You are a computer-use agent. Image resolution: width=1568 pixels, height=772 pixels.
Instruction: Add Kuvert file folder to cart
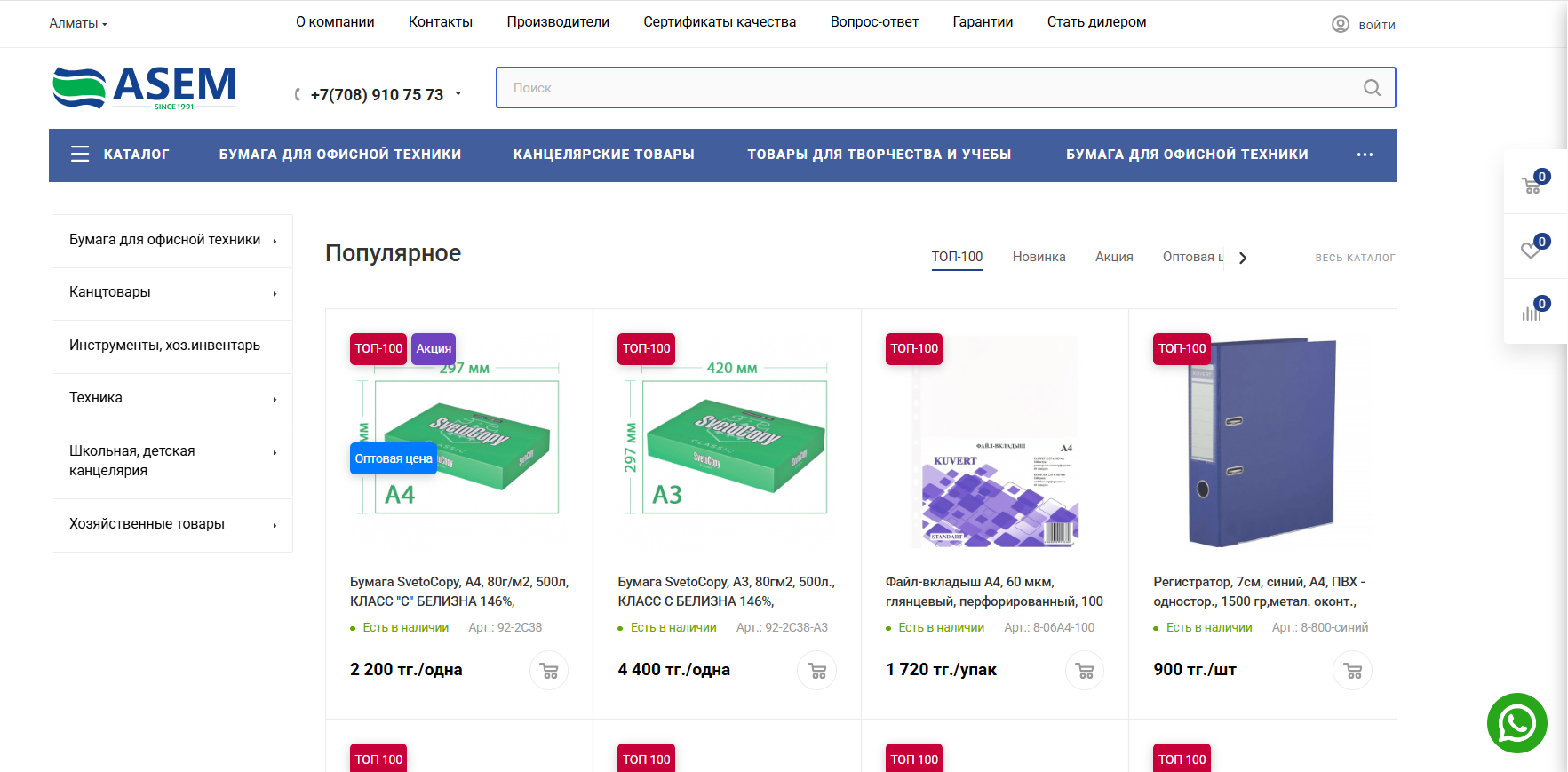click(x=1085, y=671)
